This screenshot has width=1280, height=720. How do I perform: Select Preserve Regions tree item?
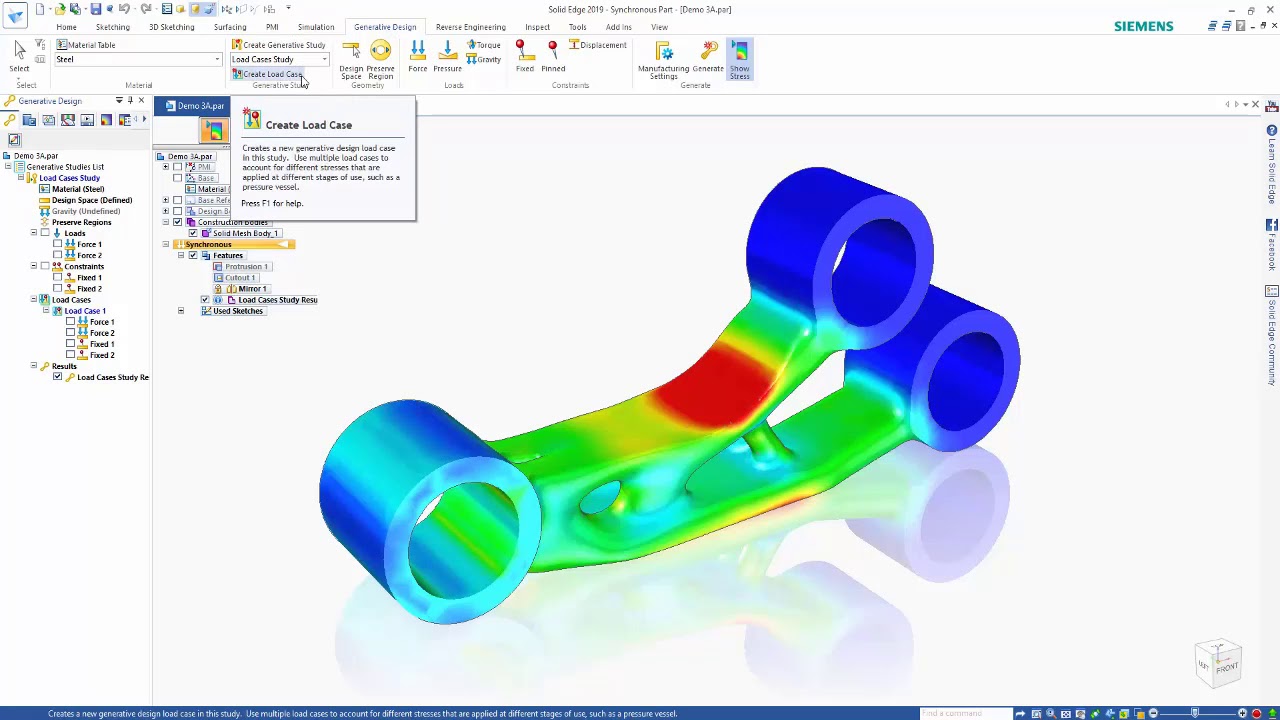pyautogui.click(x=81, y=222)
